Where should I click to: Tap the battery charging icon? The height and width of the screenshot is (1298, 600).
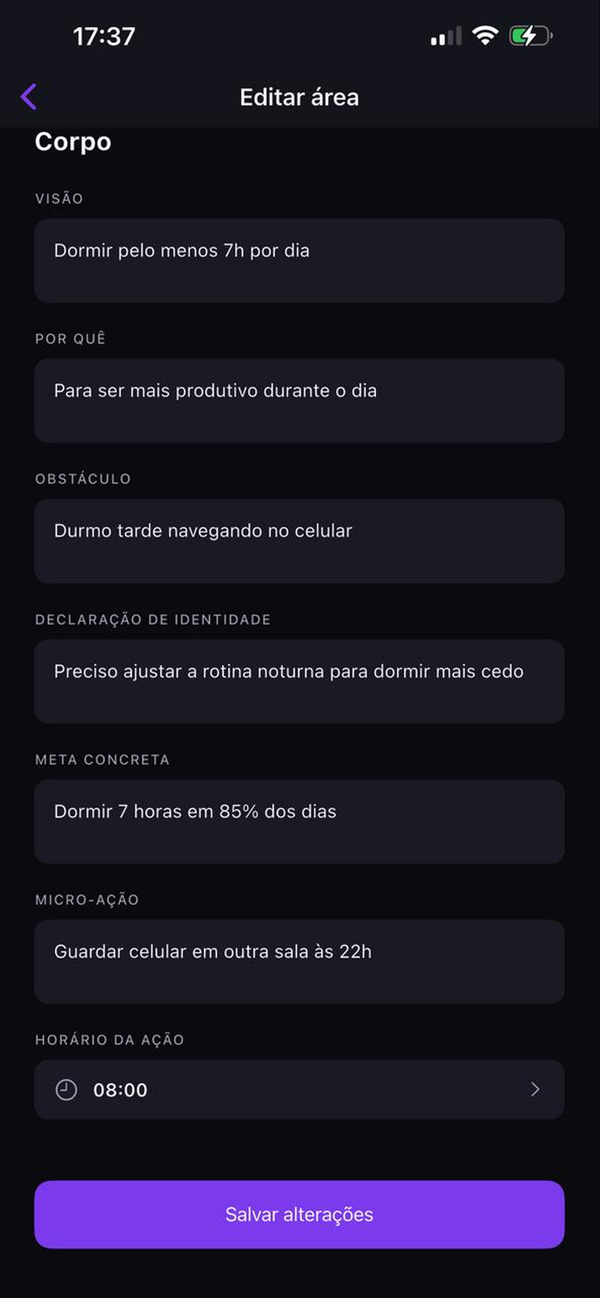[x=529, y=34]
